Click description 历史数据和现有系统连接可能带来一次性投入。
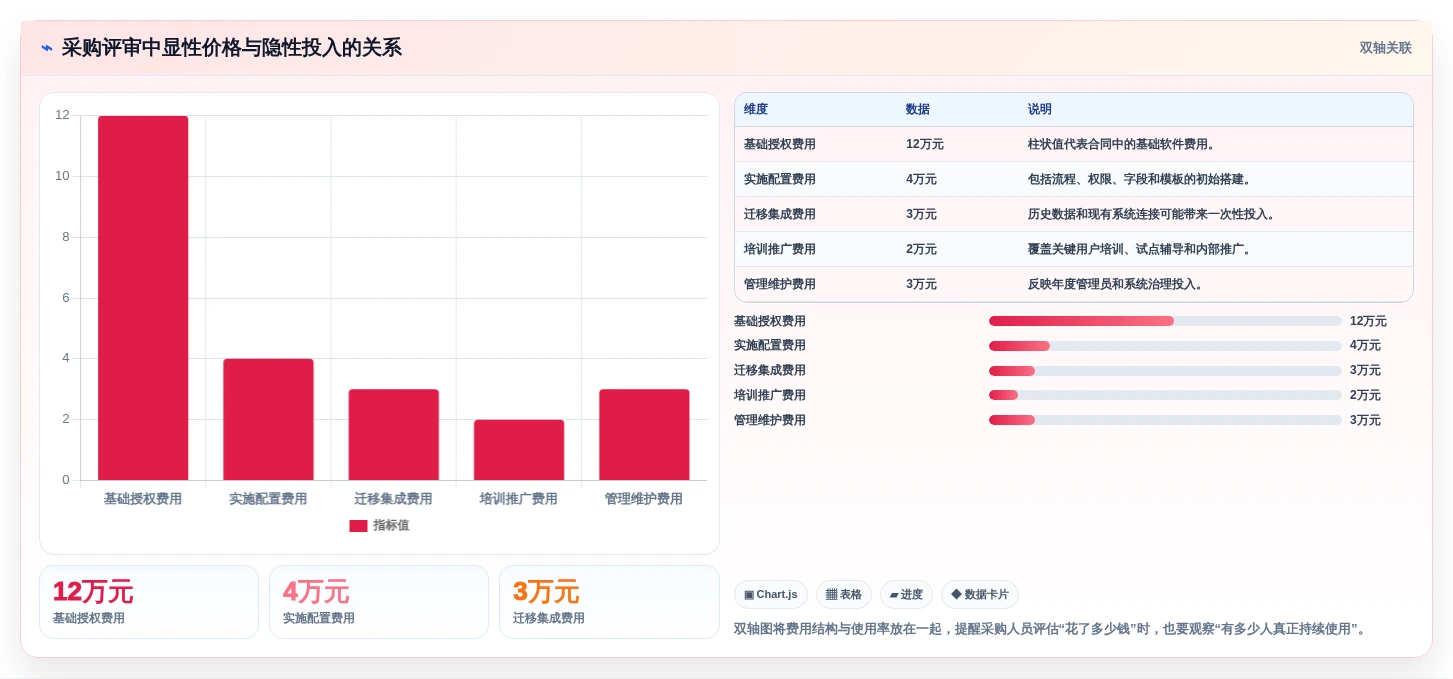The width and height of the screenshot is (1453, 679). [x=1154, y=215]
